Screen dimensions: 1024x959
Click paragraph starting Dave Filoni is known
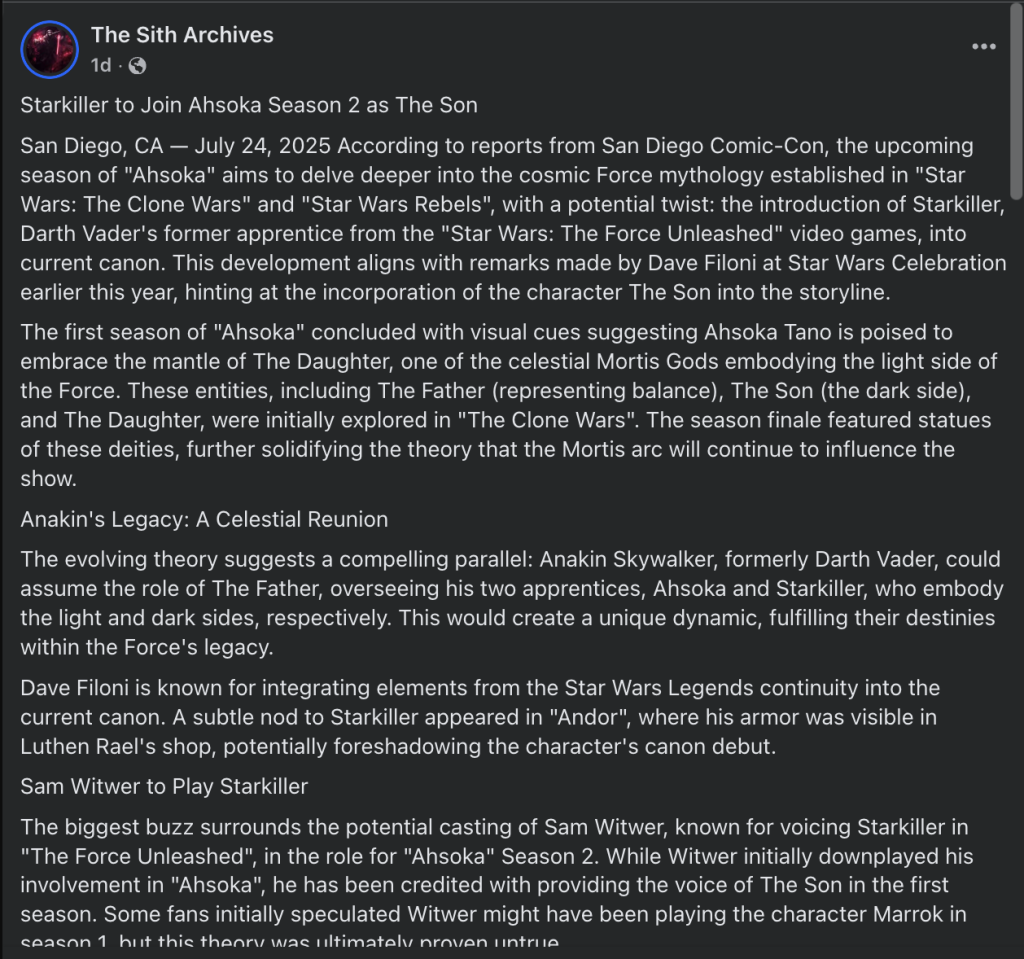(480, 717)
